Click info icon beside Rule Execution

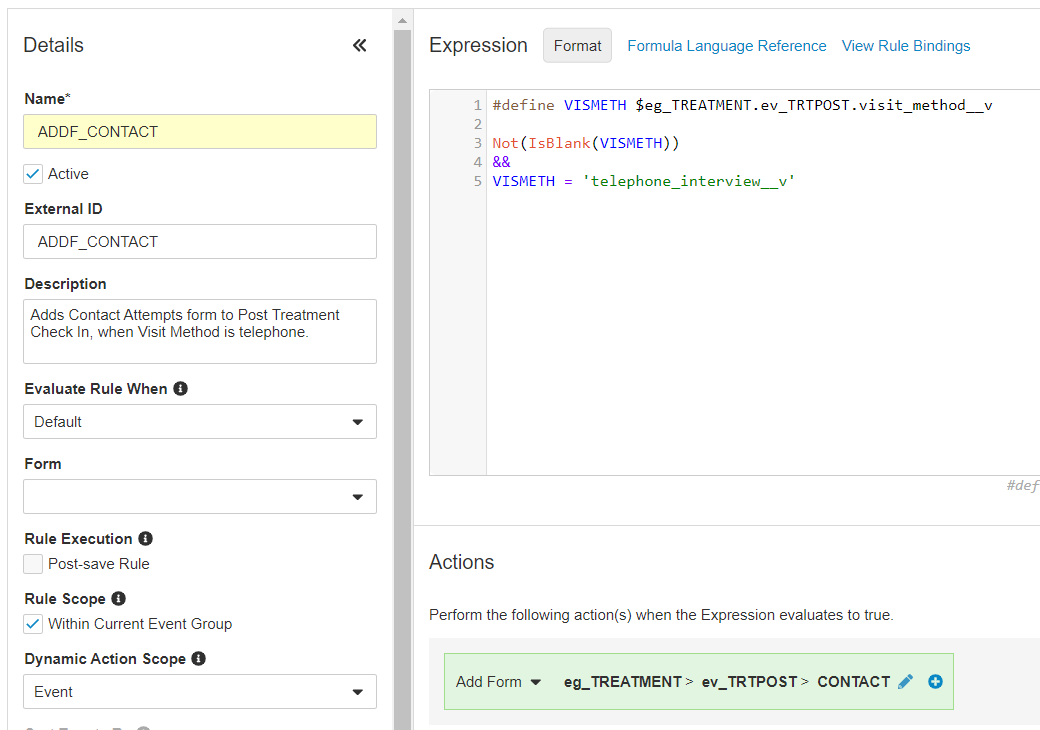(x=145, y=538)
